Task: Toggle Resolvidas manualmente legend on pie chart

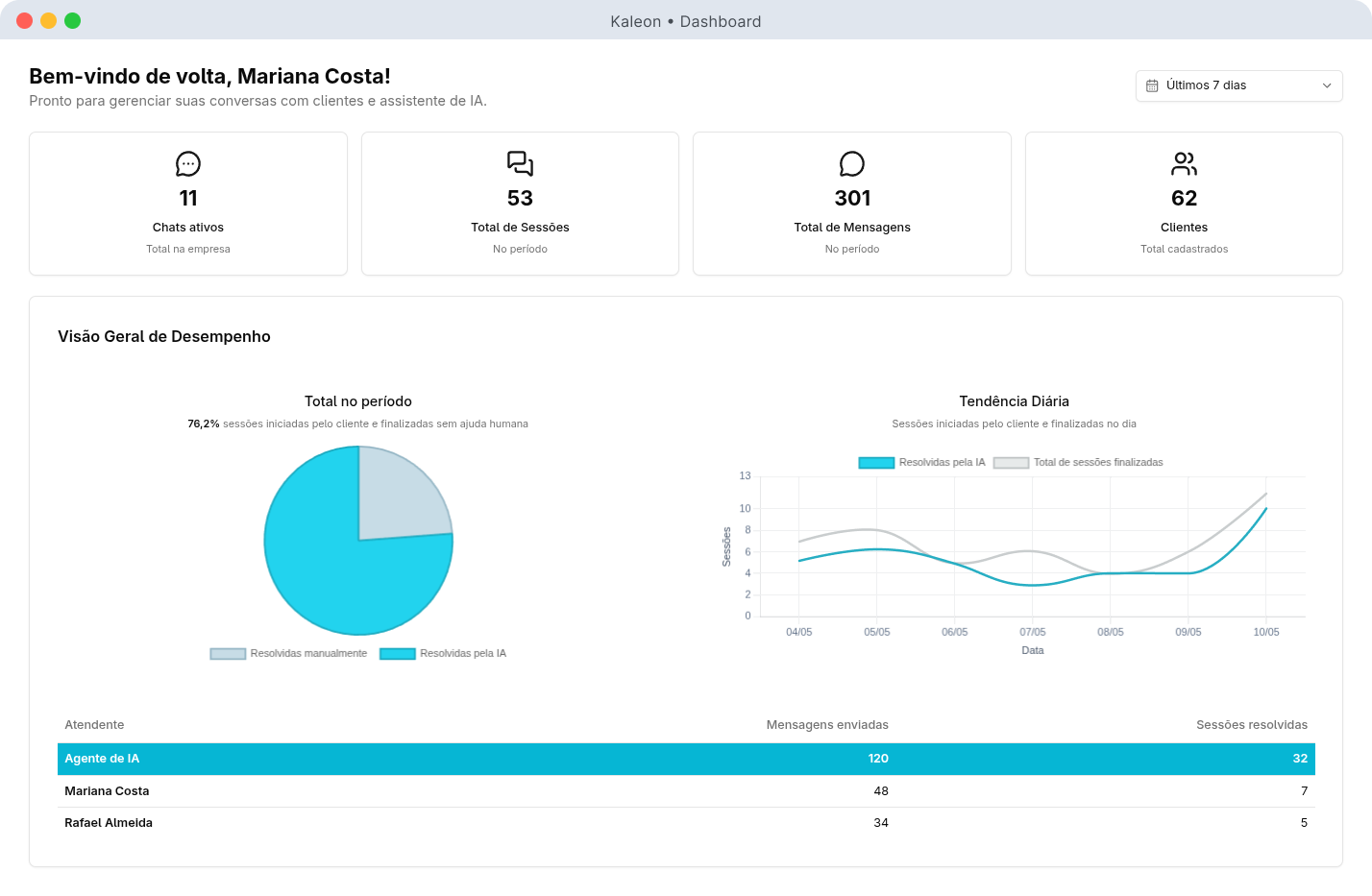Action: 288,653
